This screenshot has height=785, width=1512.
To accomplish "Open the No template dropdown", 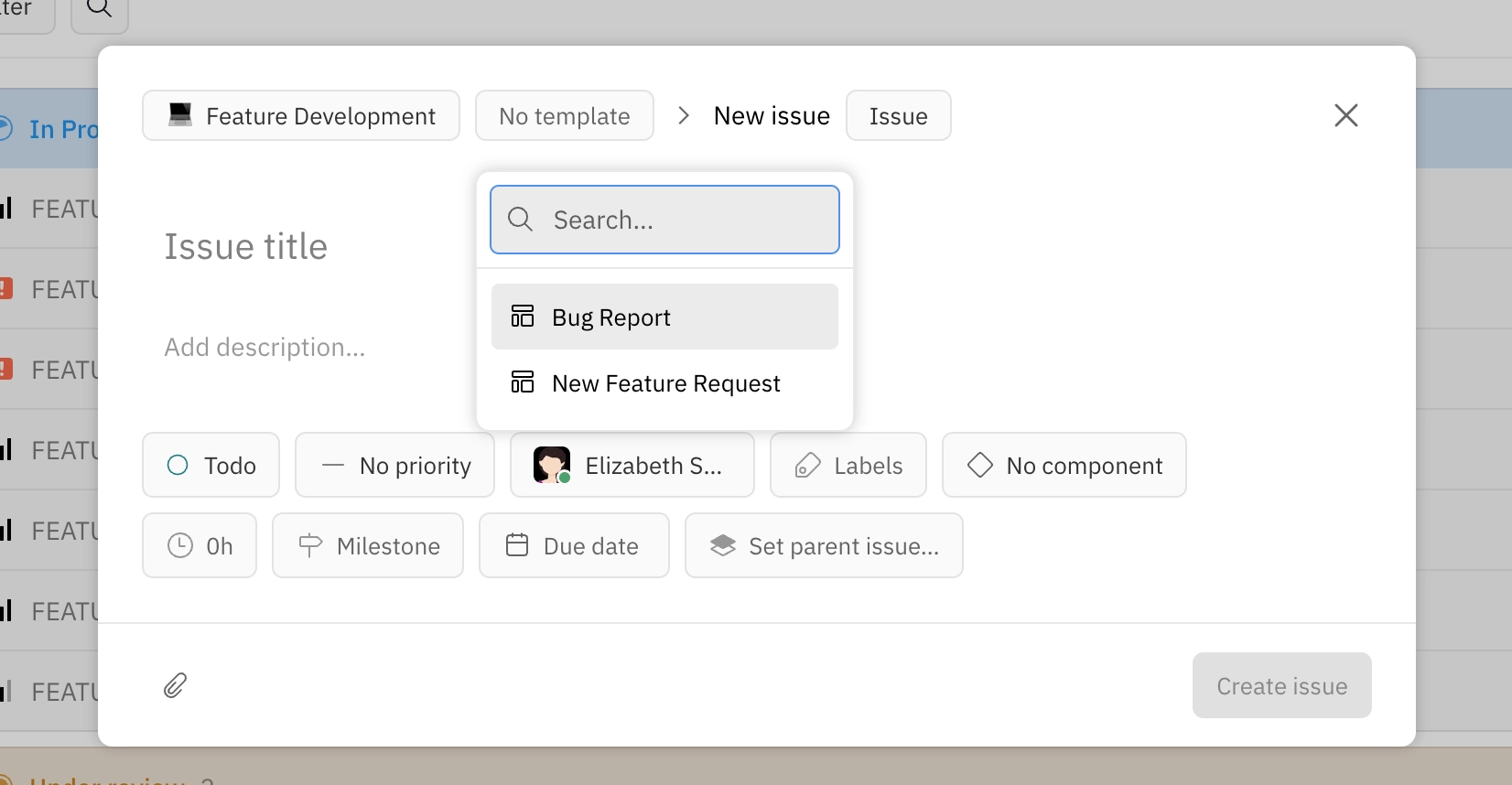I will click(x=564, y=115).
